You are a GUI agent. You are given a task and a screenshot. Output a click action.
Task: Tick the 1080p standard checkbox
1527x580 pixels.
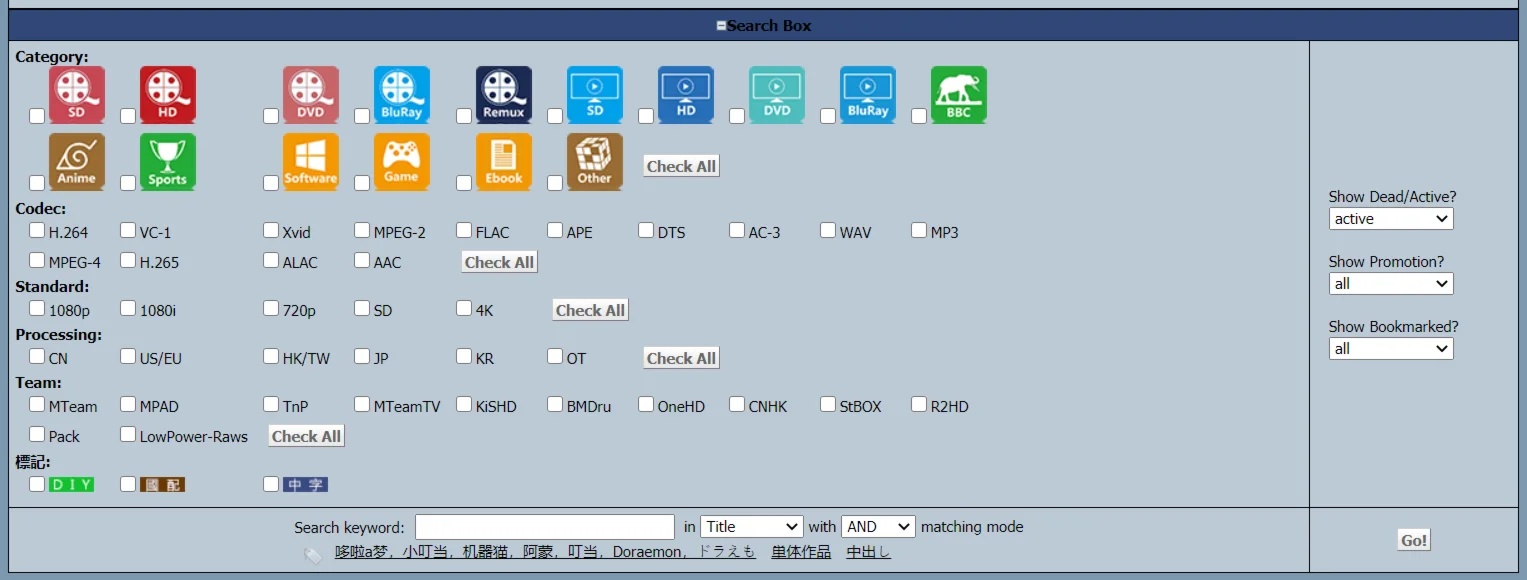coord(37,309)
